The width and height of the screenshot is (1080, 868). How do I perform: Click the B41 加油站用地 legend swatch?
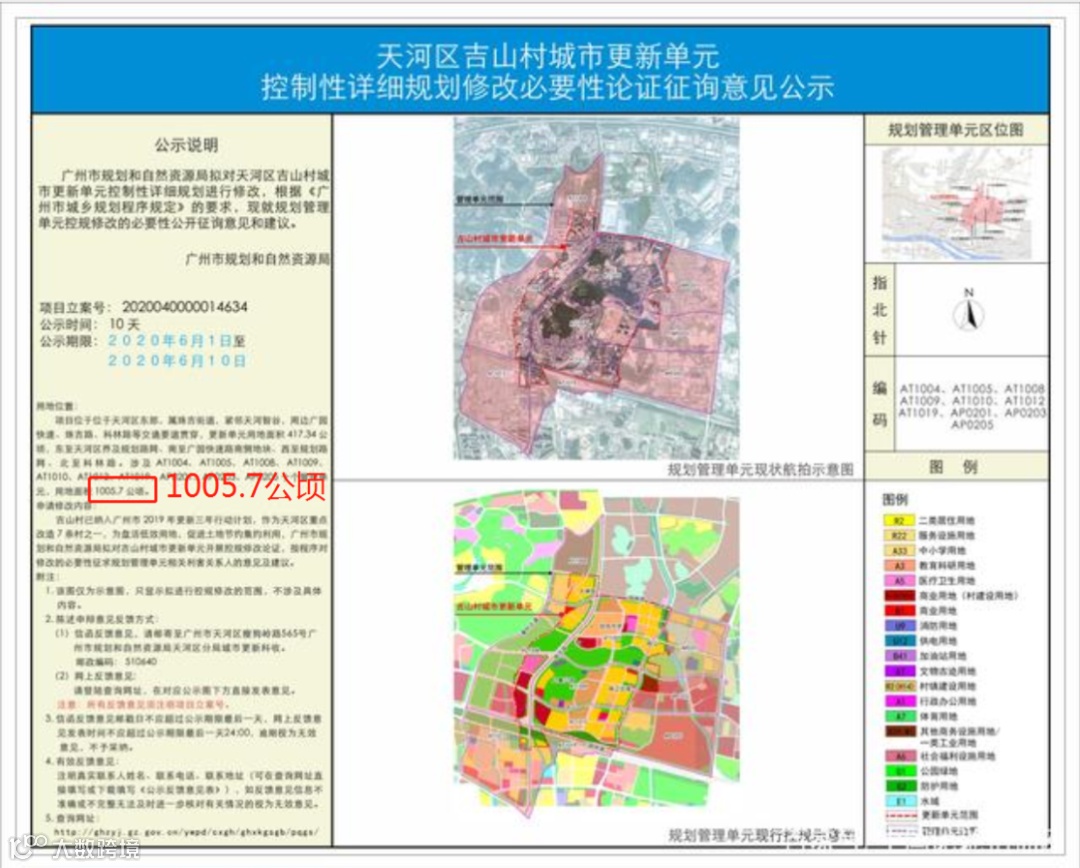click(899, 657)
